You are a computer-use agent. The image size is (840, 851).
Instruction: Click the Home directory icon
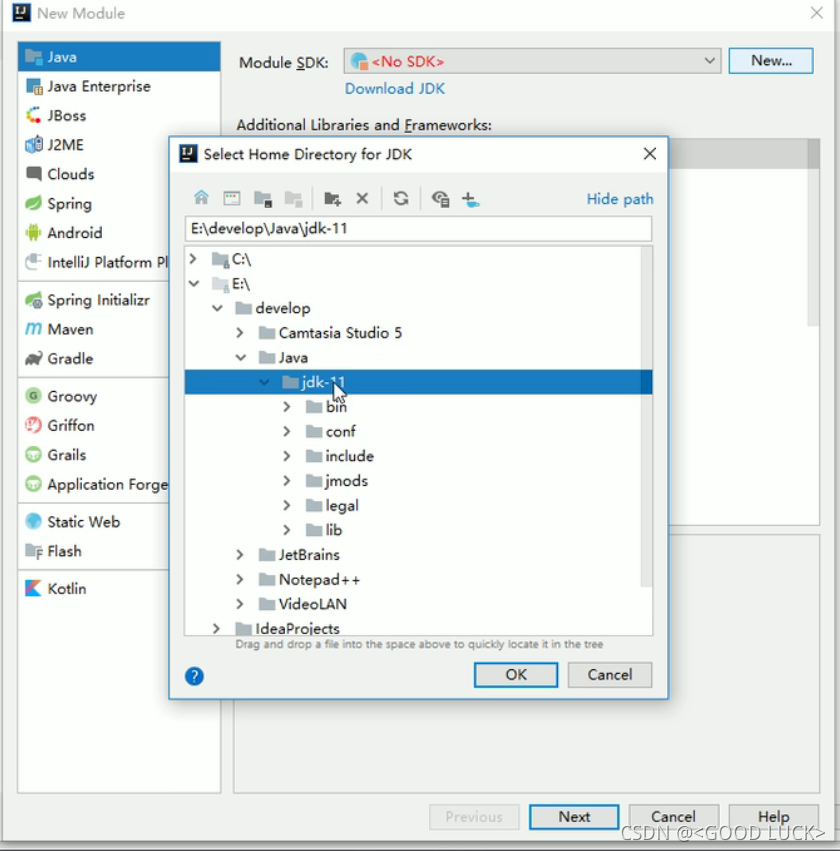click(x=201, y=197)
